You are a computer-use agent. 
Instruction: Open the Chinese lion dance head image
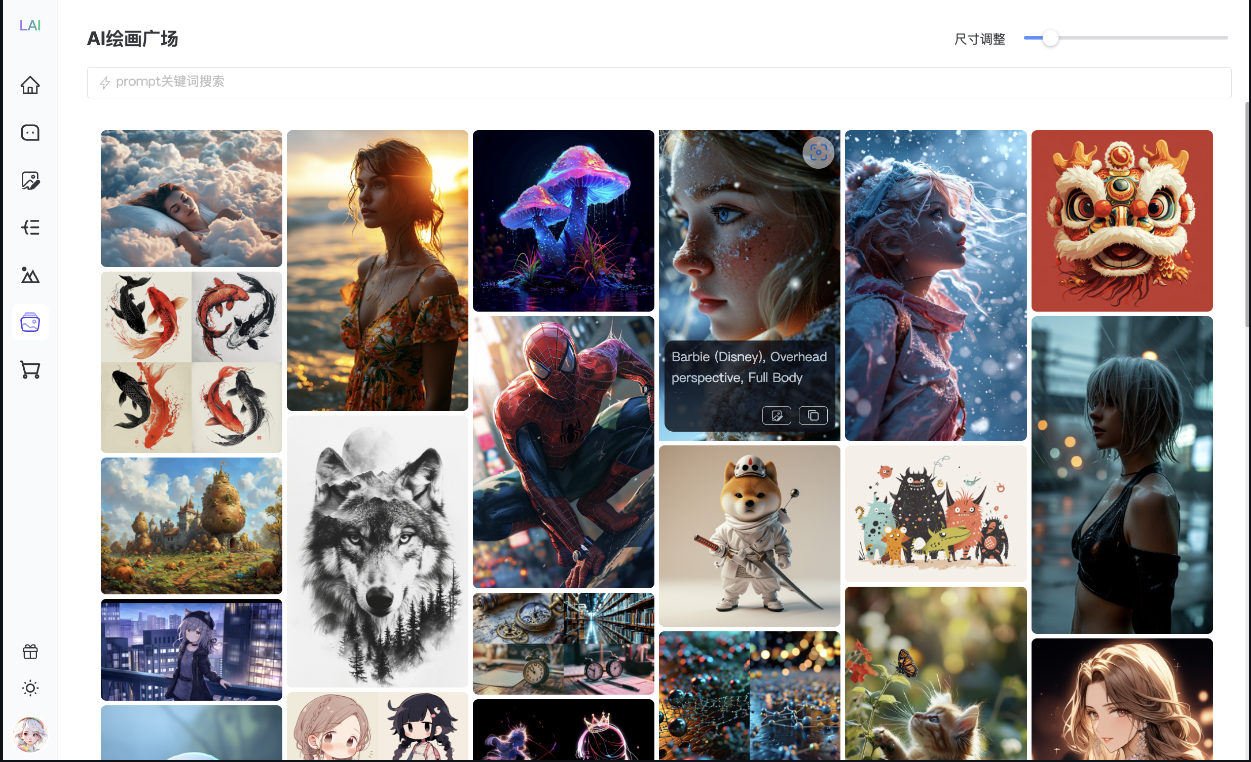[1121, 220]
